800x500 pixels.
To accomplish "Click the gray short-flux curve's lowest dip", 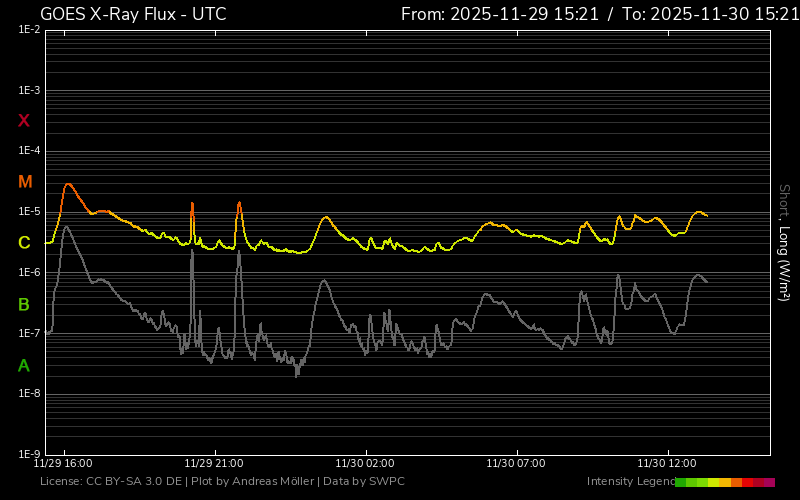I will pos(296,375).
